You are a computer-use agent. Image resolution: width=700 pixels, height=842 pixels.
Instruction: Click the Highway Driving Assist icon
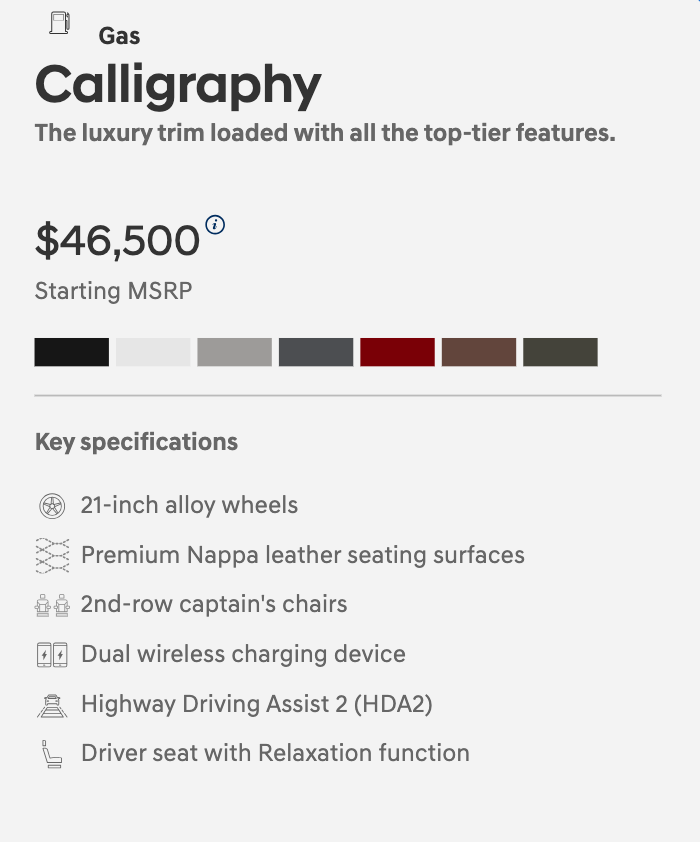pyautogui.click(x=51, y=704)
